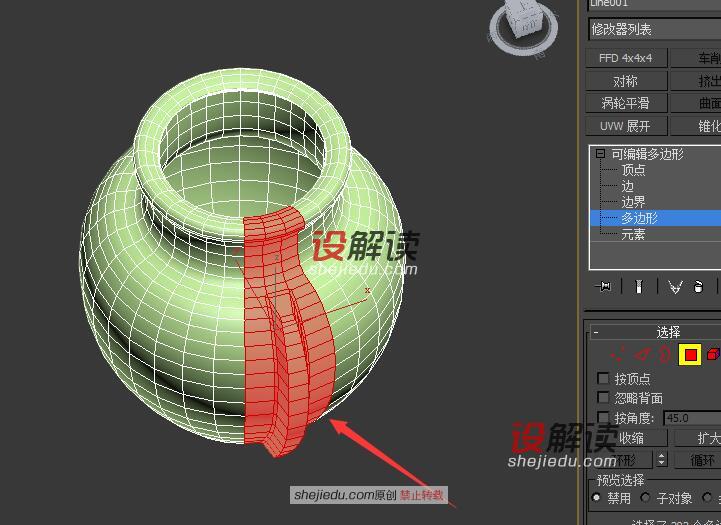Select the Vertex sub-object icon
Screen dimensions: 721x525
coord(617,354)
